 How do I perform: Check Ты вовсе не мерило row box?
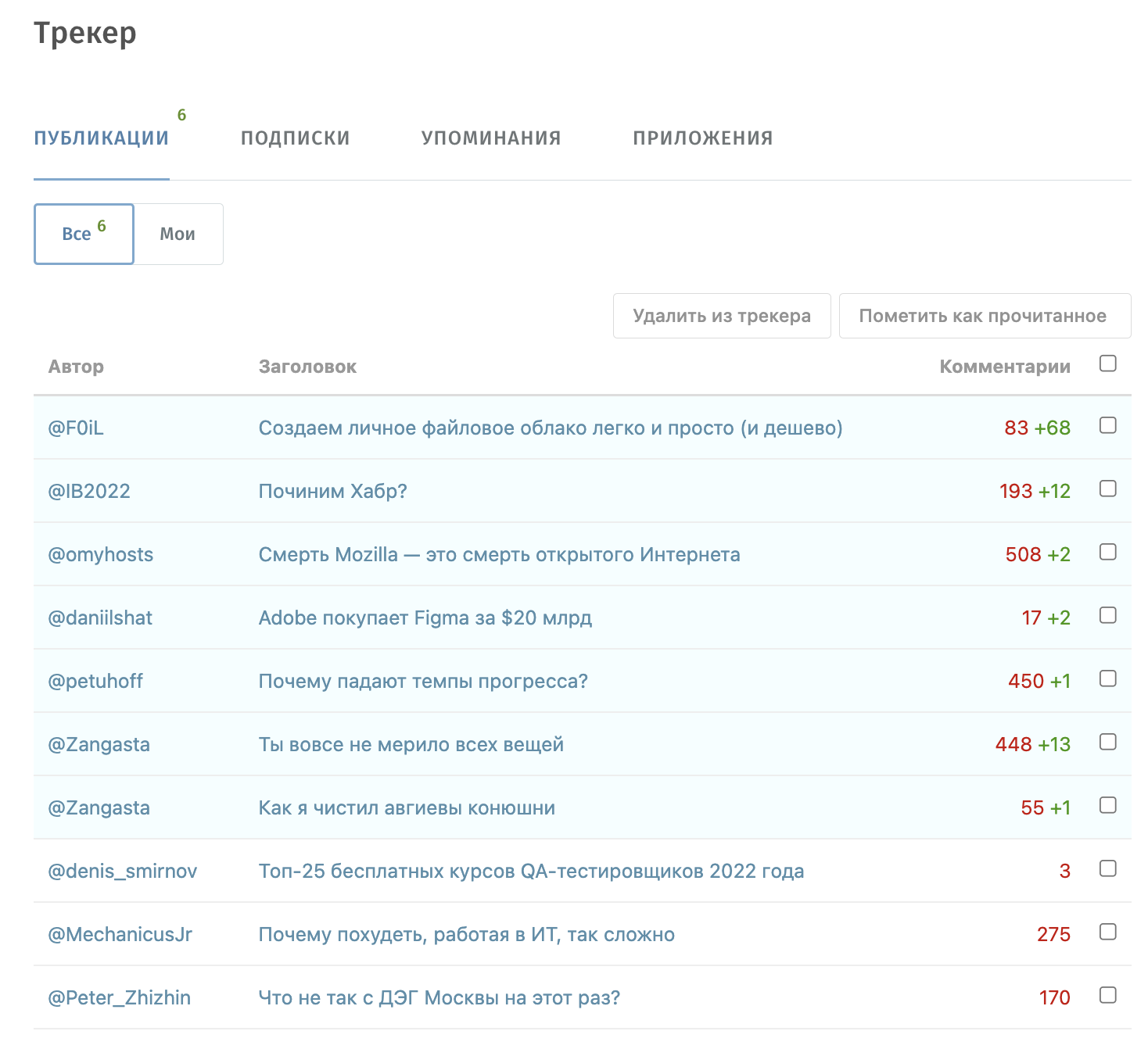(x=1107, y=742)
